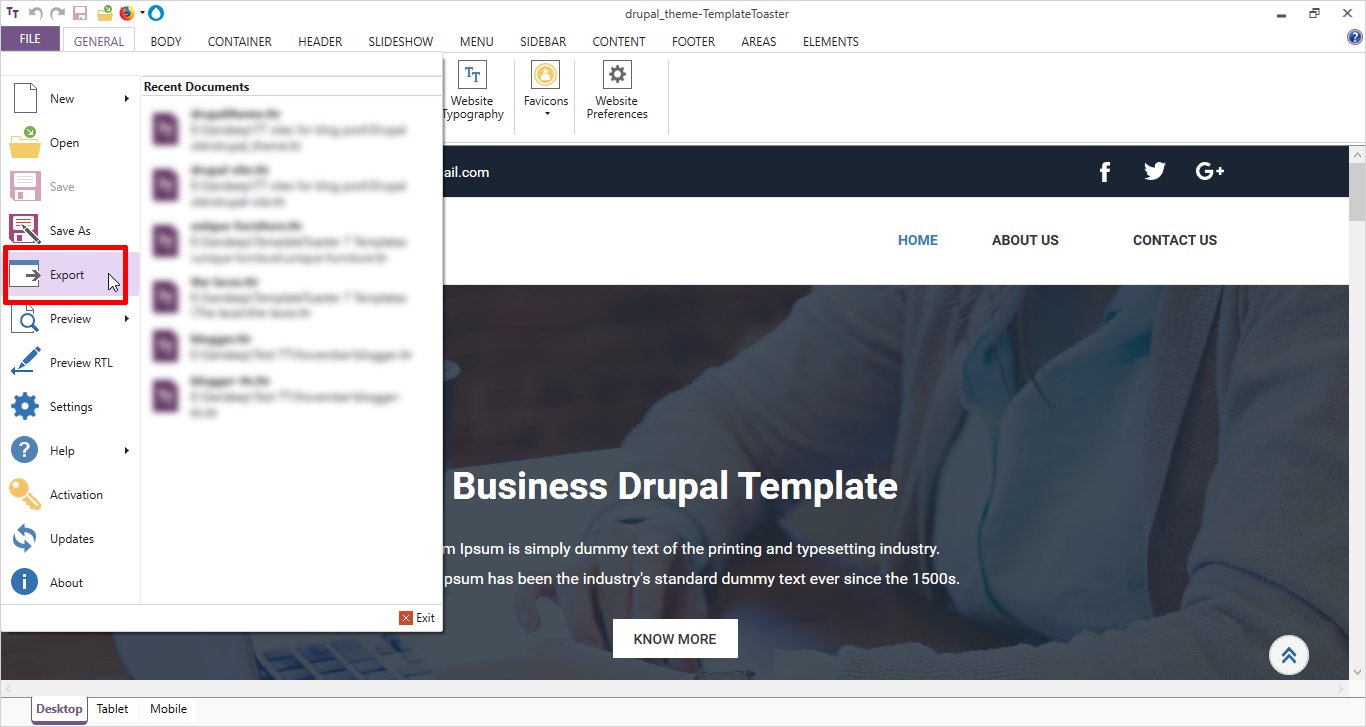Open the FILE menu tab
The width and height of the screenshot is (1366, 727).
(x=30, y=39)
